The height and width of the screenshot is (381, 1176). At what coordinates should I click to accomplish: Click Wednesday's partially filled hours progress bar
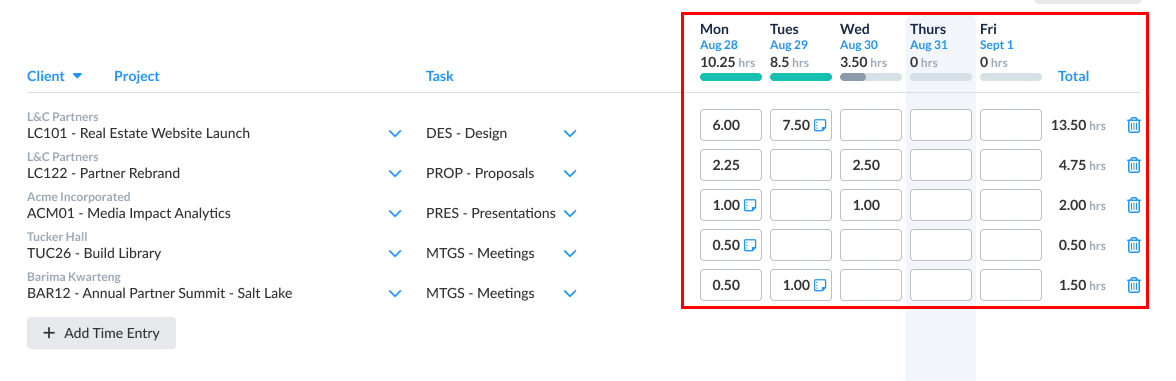click(870, 76)
